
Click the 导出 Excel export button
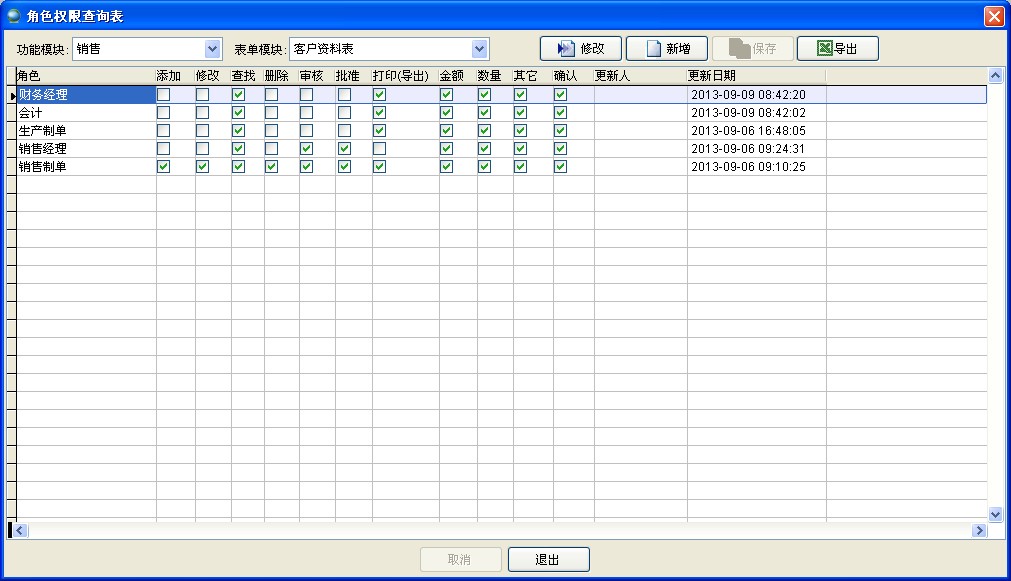pyautogui.click(x=837, y=49)
